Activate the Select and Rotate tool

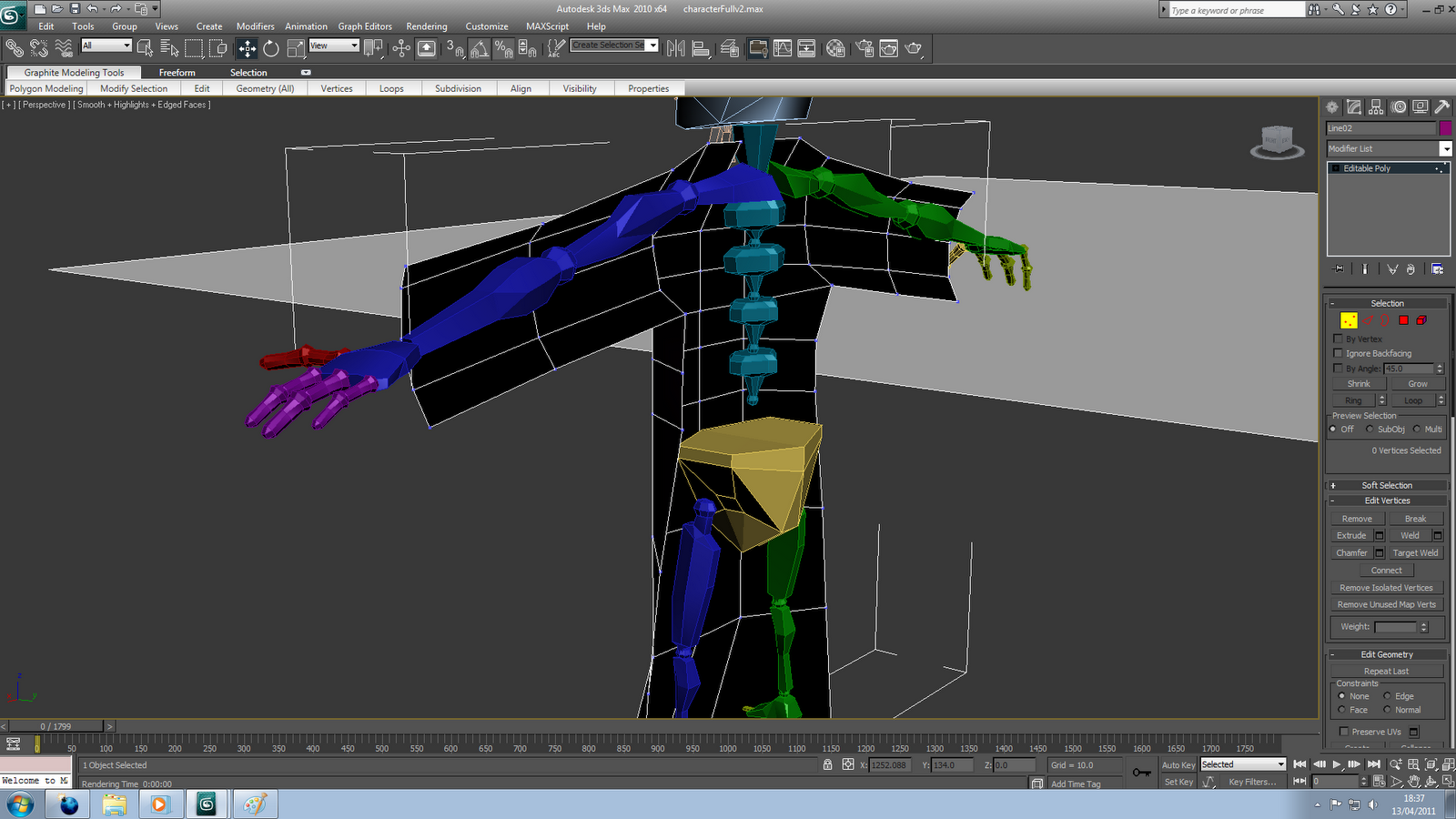[273, 48]
